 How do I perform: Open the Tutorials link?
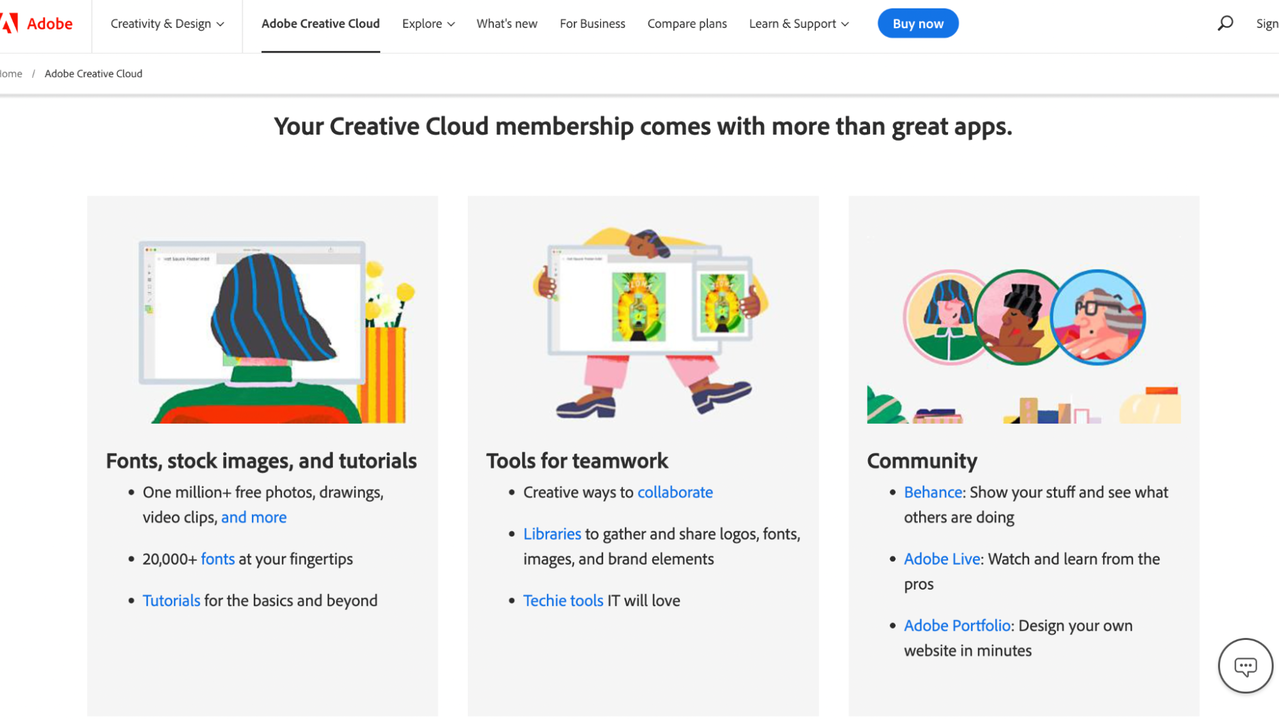171,600
